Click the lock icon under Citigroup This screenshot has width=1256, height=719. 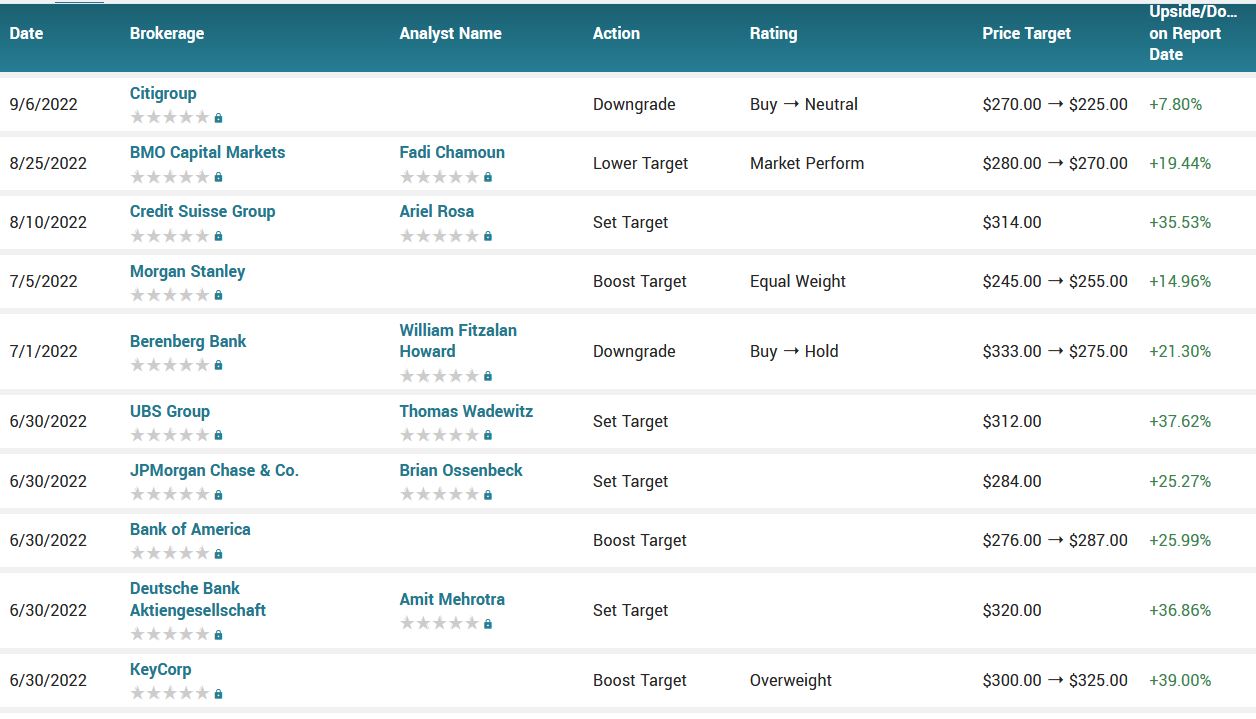click(218, 118)
